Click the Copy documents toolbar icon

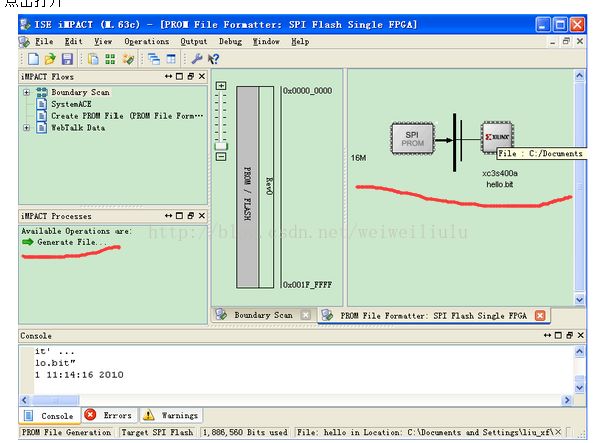coord(93,59)
